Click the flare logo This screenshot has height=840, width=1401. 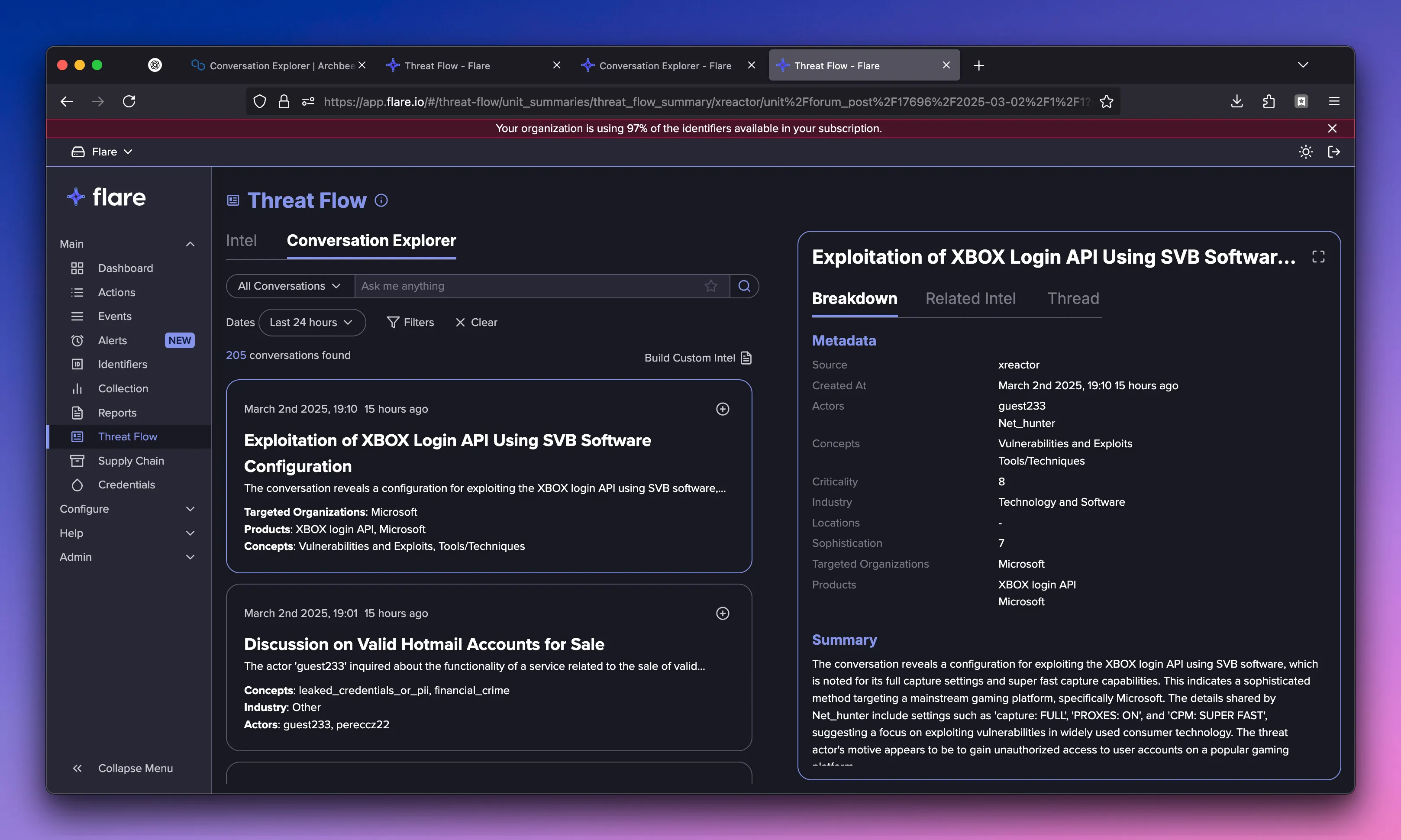coord(107,197)
